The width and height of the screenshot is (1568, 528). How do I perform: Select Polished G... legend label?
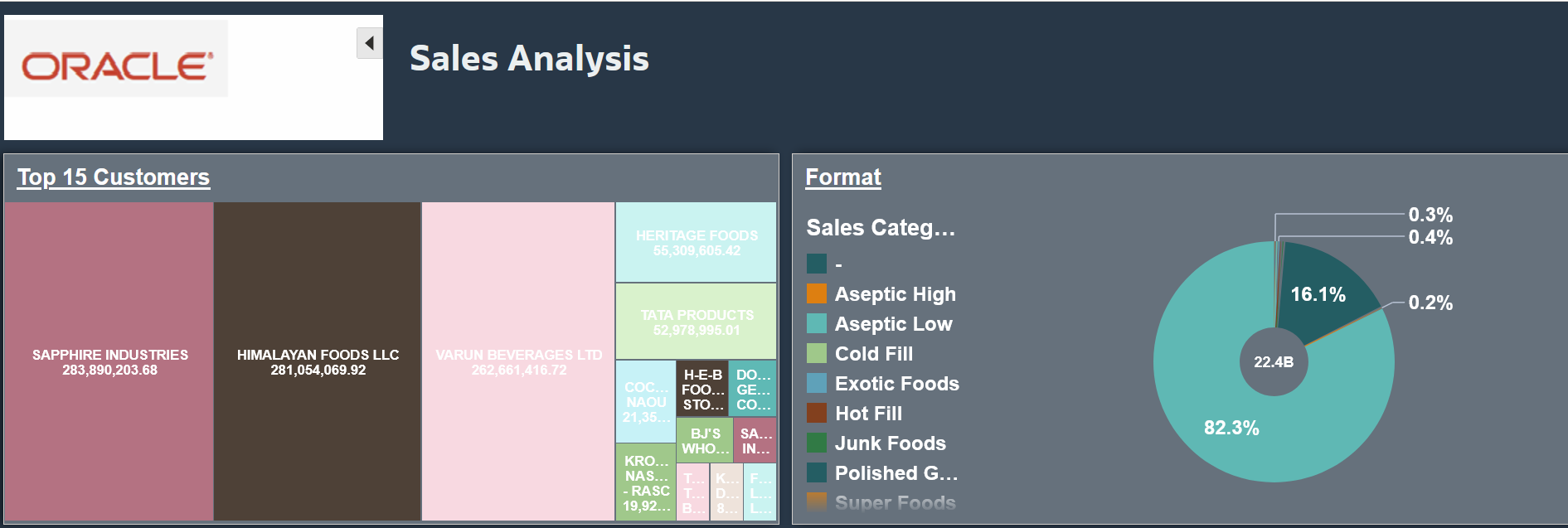pos(896,473)
